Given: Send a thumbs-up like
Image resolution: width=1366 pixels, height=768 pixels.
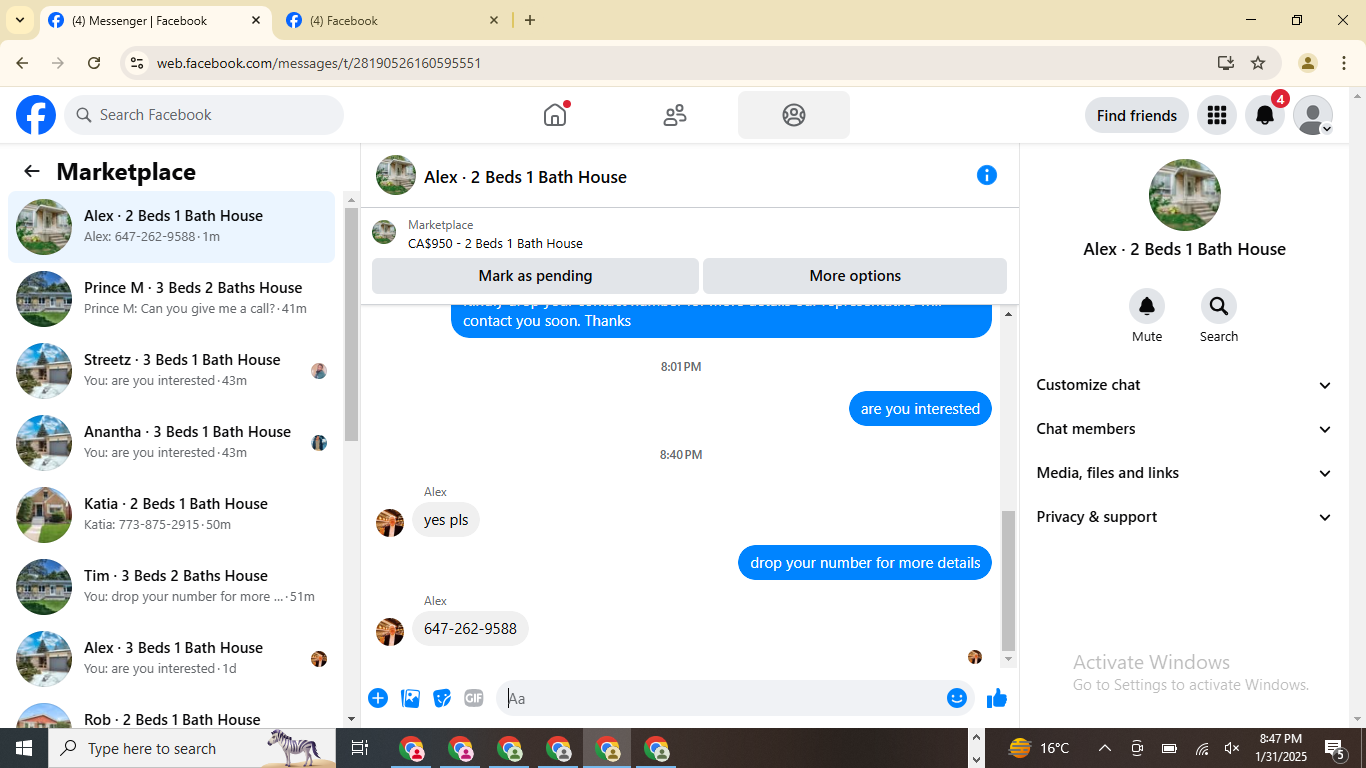Looking at the screenshot, I should point(997,698).
